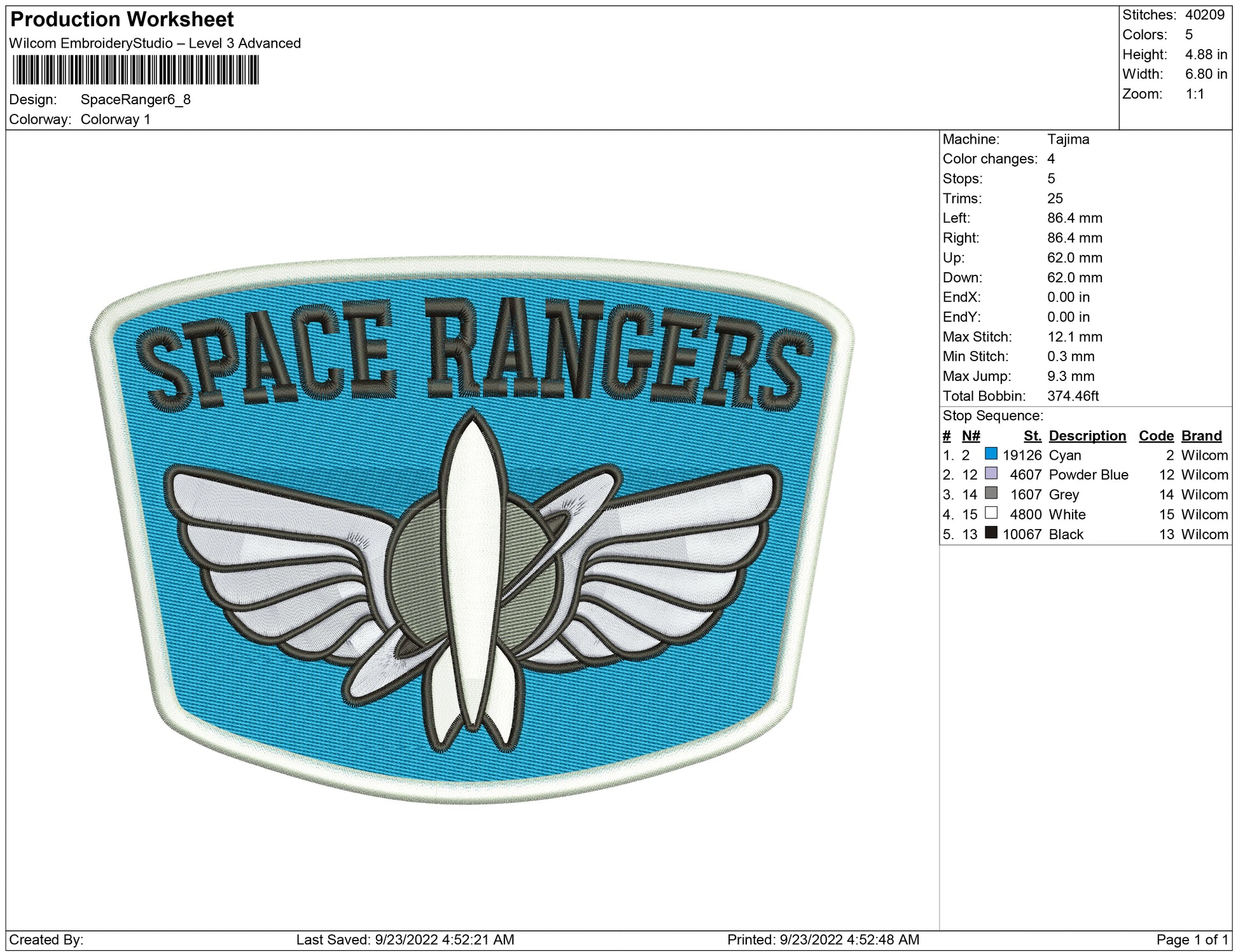The width and height of the screenshot is (1238, 952).
Task: Click the barcode under the worksheet title
Action: coord(136,70)
